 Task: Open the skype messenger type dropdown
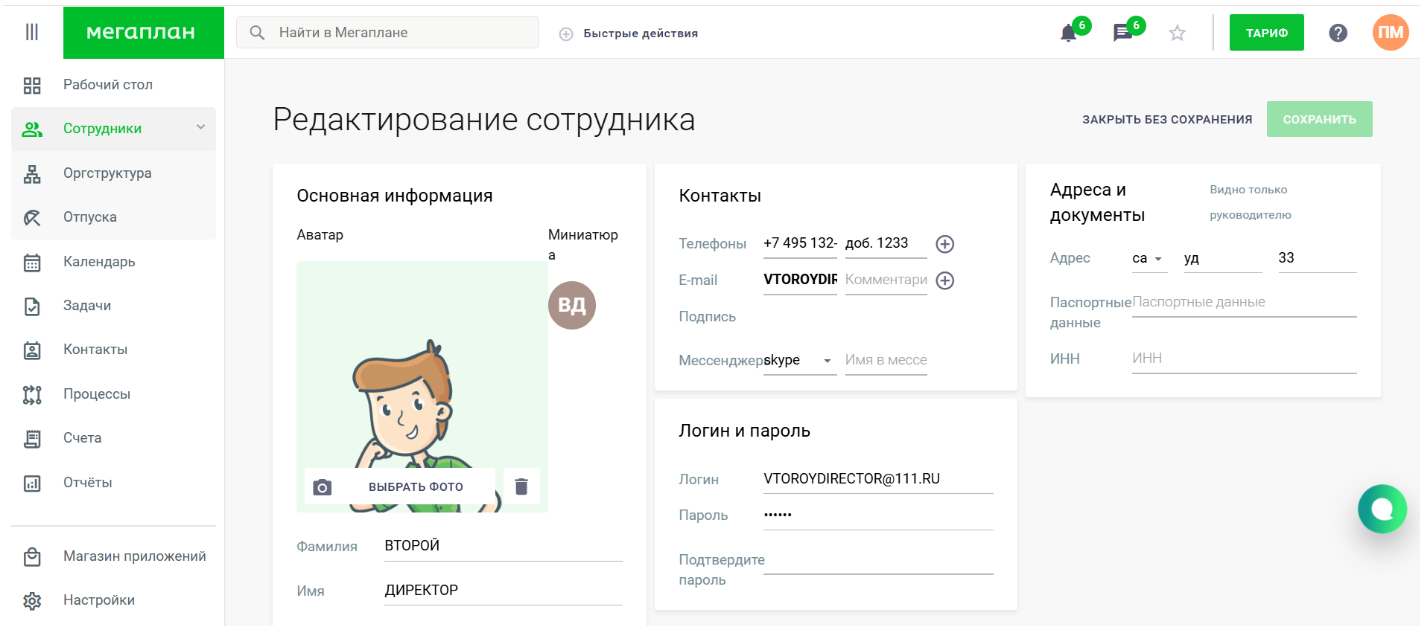(799, 361)
